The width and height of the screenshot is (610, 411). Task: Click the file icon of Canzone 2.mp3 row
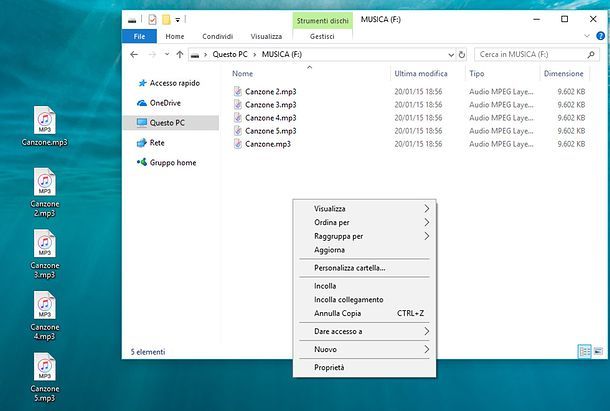[x=238, y=91]
